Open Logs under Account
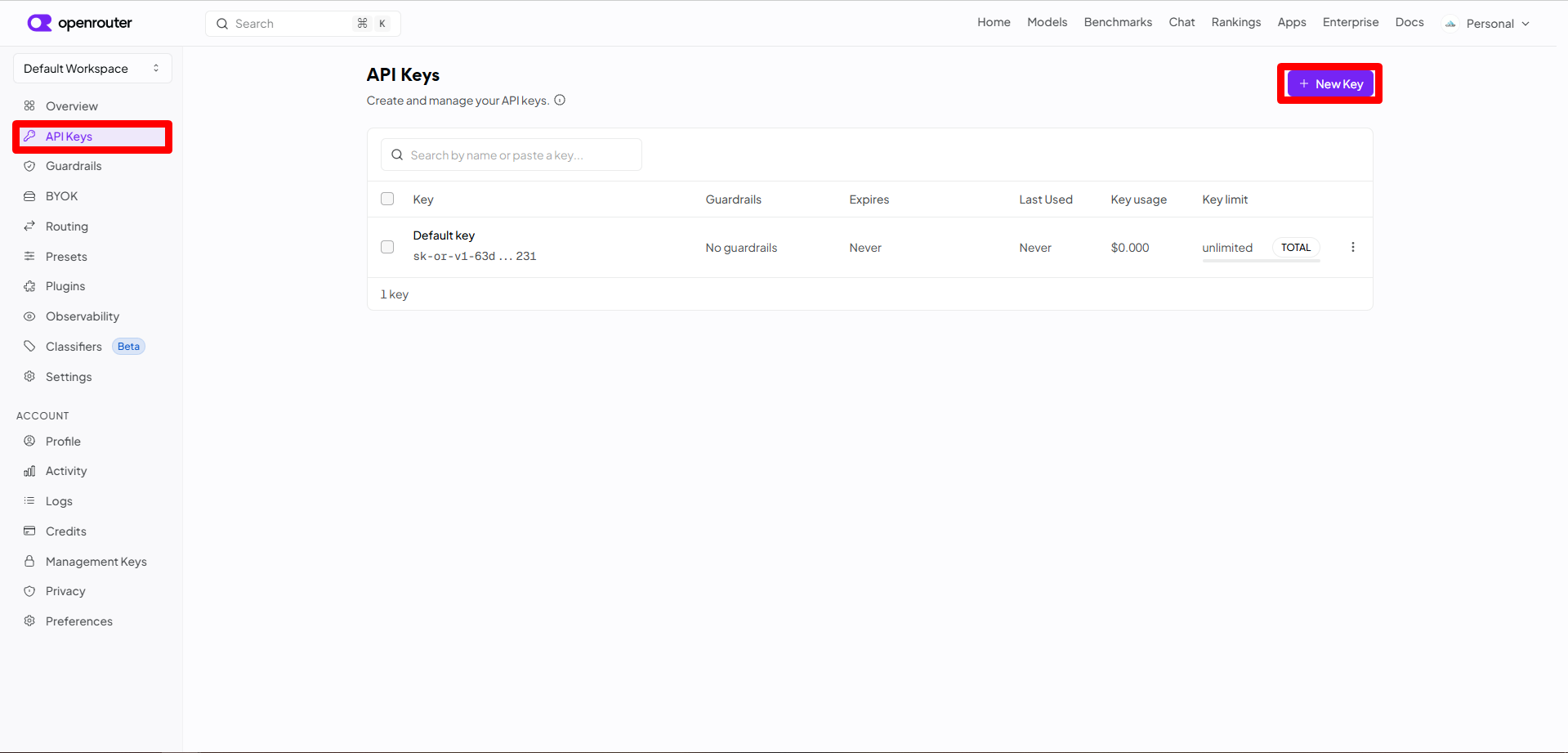The image size is (1568, 753). pyautogui.click(x=92, y=500)
